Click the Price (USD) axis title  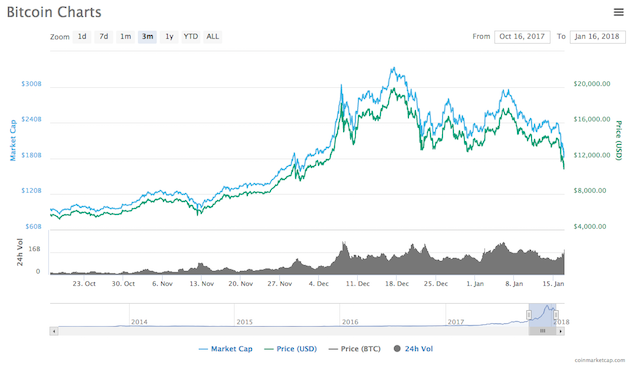point(619,140)
